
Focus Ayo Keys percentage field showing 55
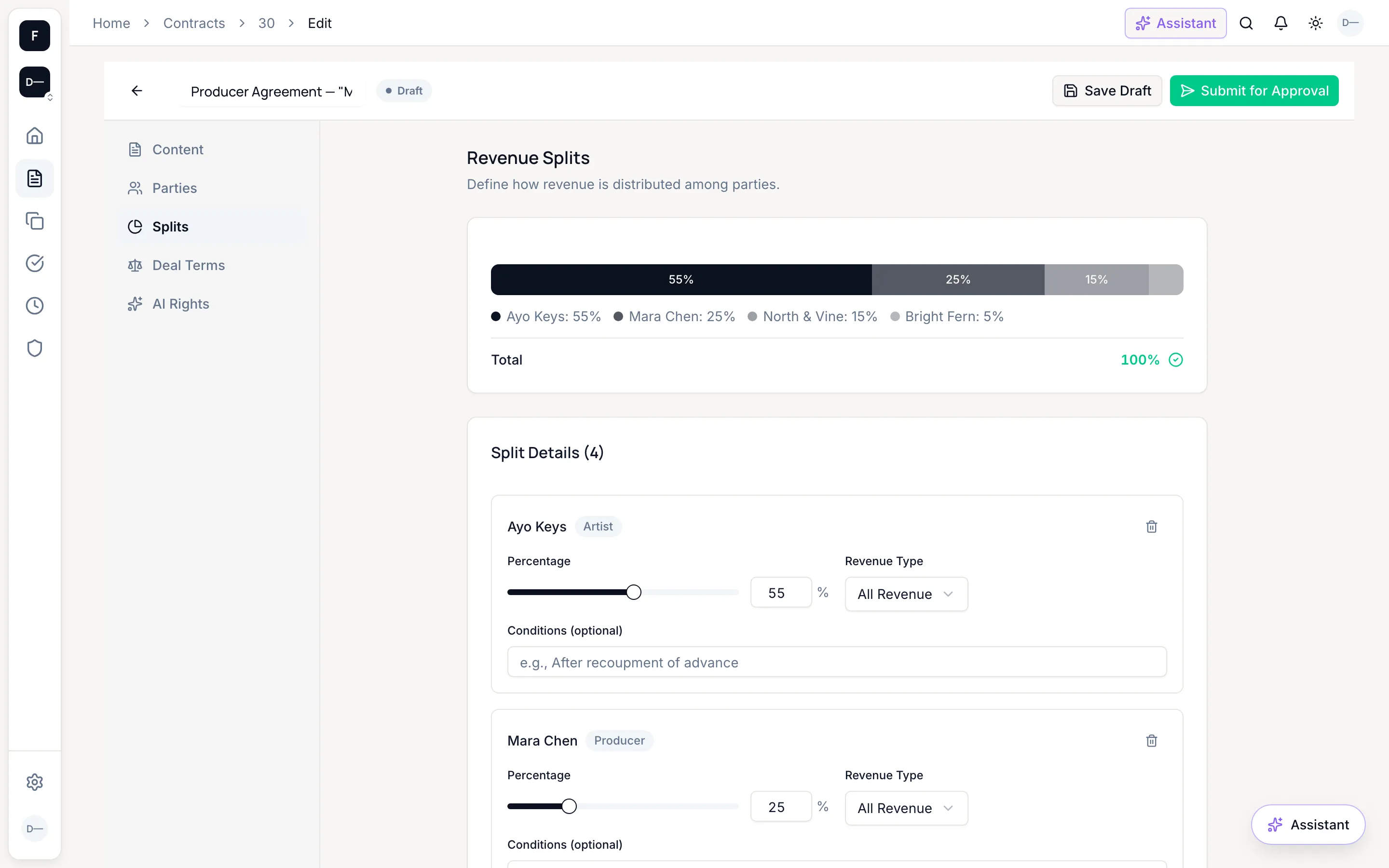tap(781, 593)
